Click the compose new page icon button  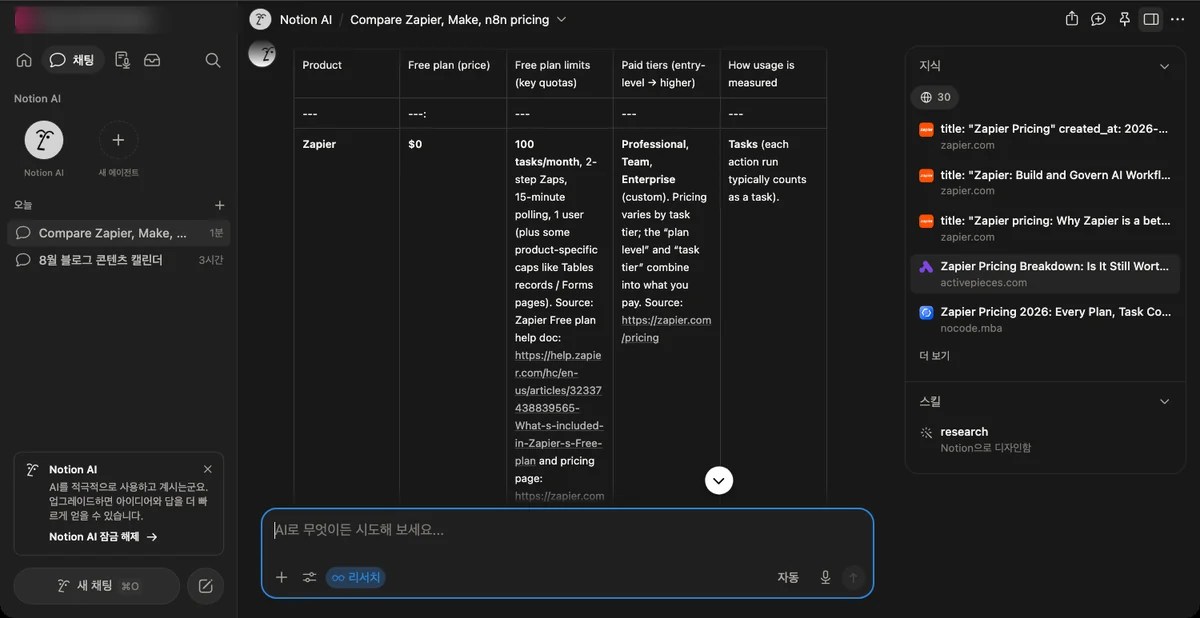coord(205,586)
